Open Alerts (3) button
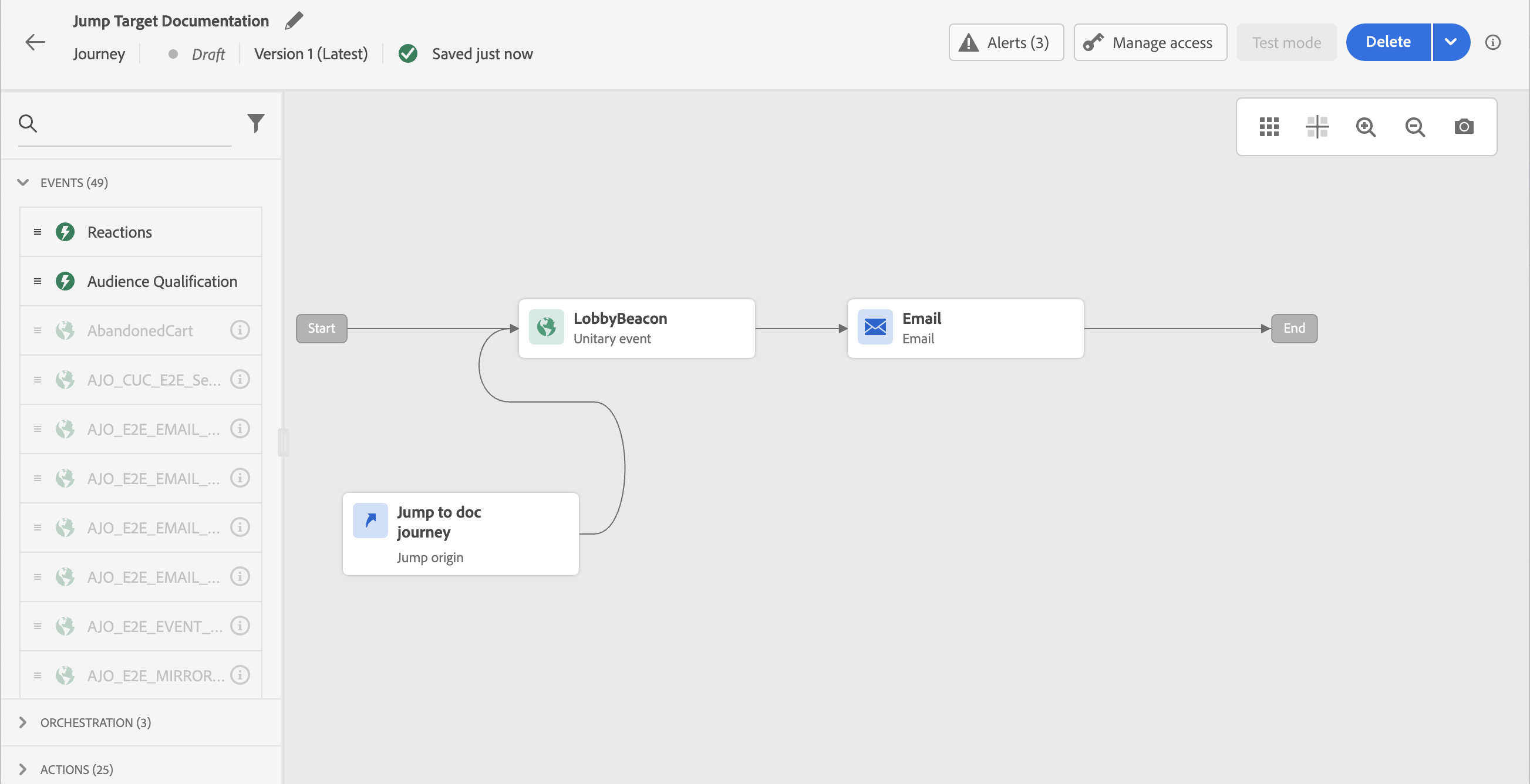Screen dimensions: 1530x784 click(x=1006, y=42)
